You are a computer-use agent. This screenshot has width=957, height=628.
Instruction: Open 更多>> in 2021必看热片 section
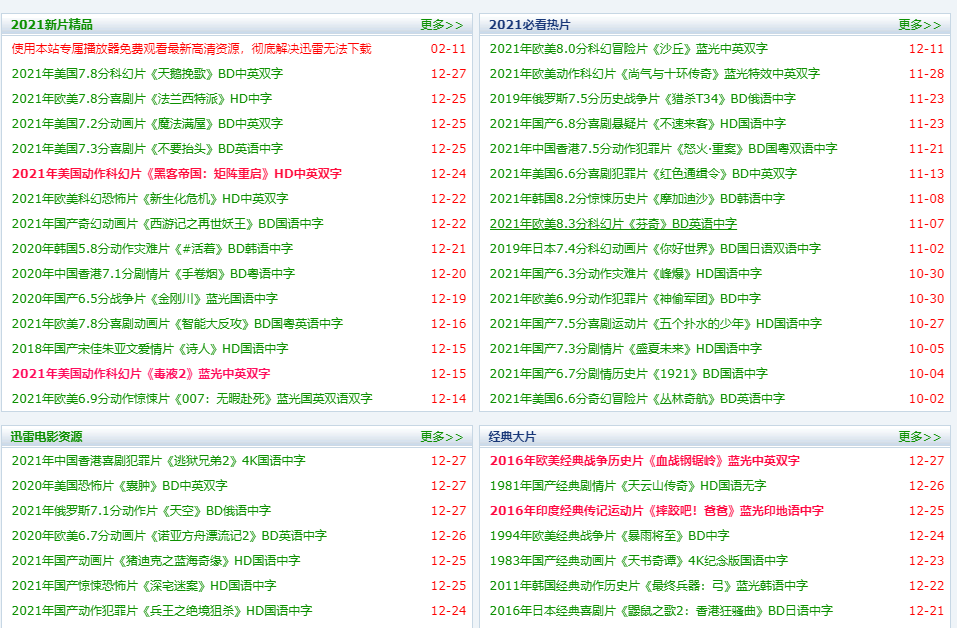(x=919, y=24)
